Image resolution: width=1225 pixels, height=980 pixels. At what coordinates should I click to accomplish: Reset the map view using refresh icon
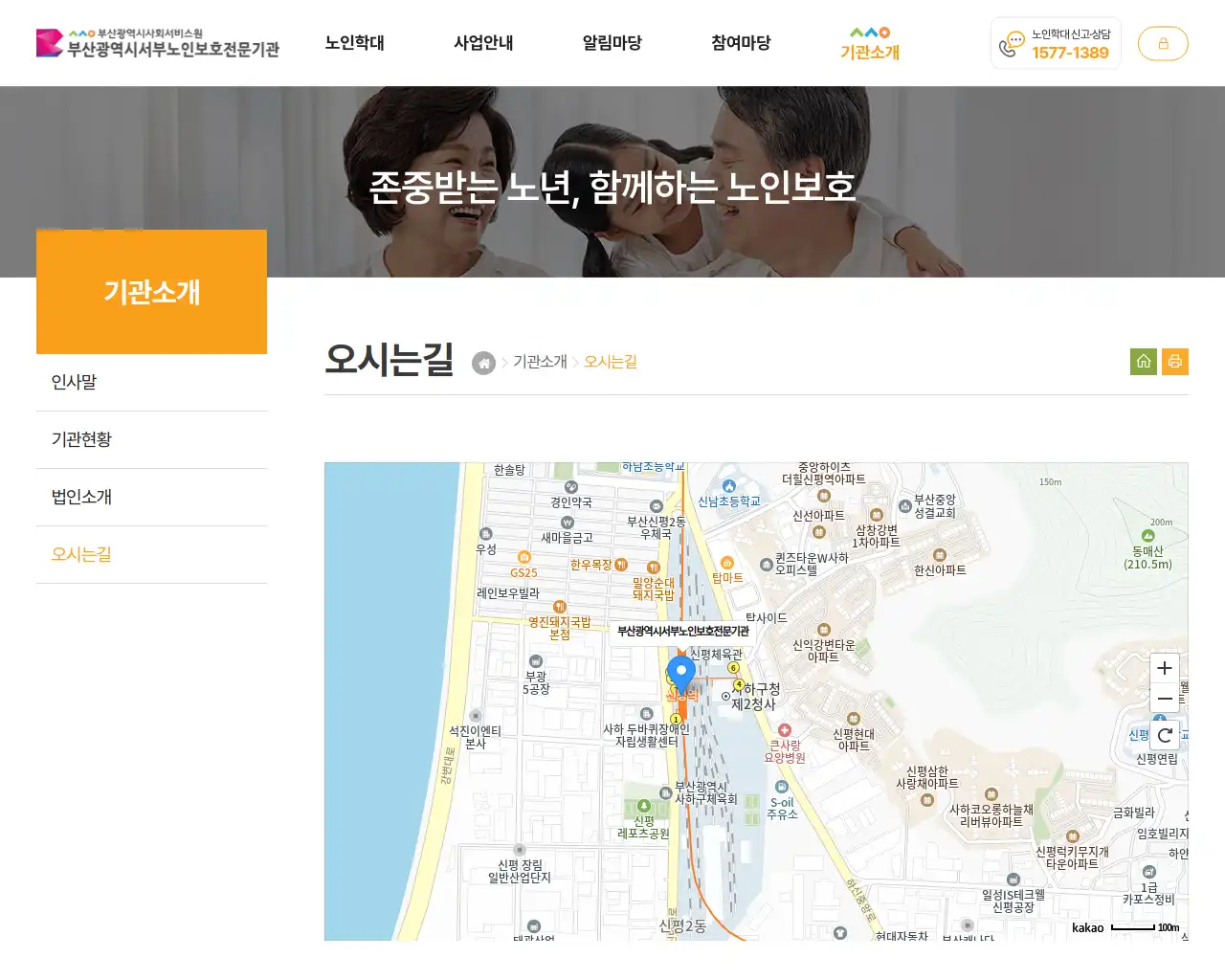tap(1164, 736)
